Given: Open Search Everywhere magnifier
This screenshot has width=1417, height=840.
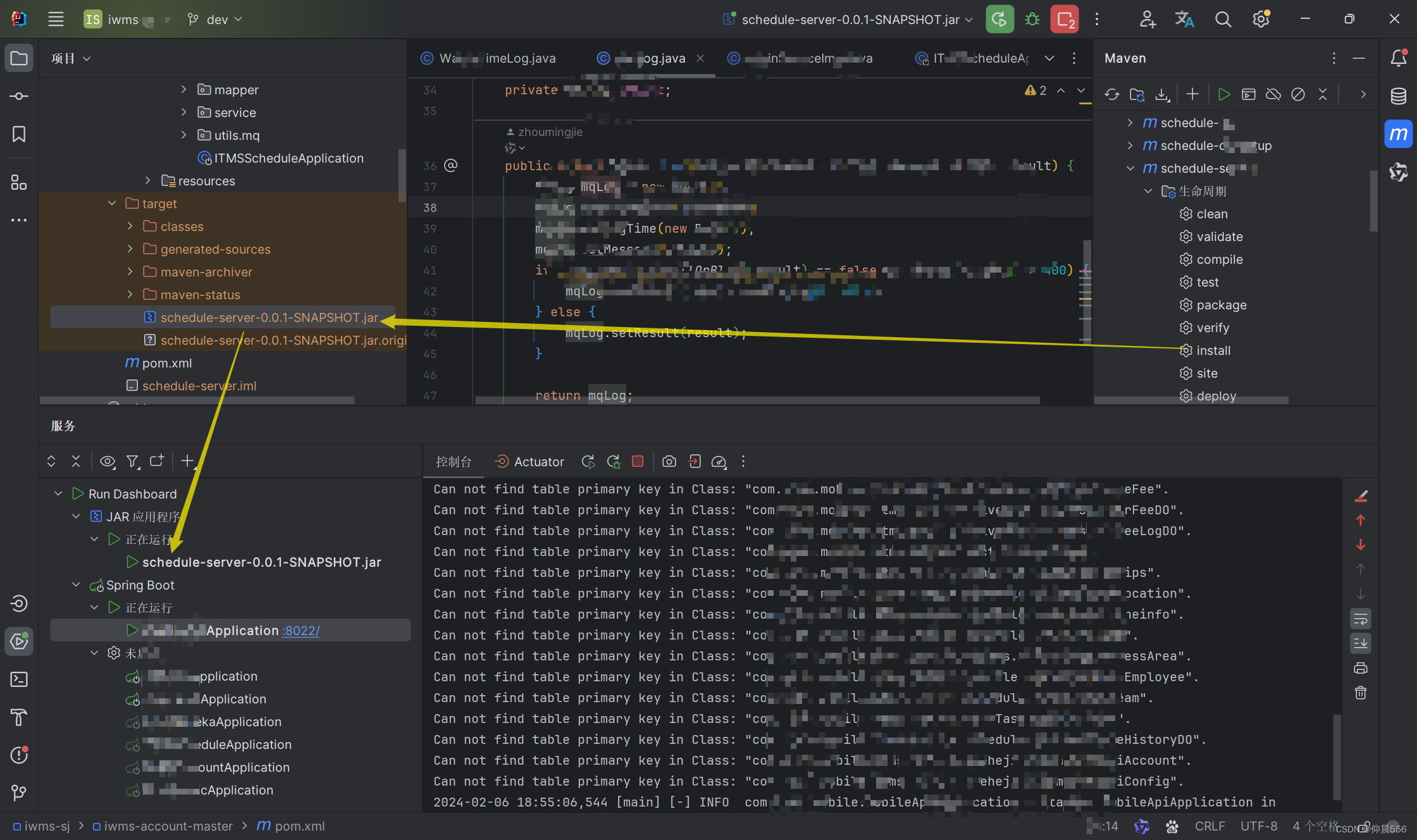Looking at the screenshot, I should (1223, 19).
